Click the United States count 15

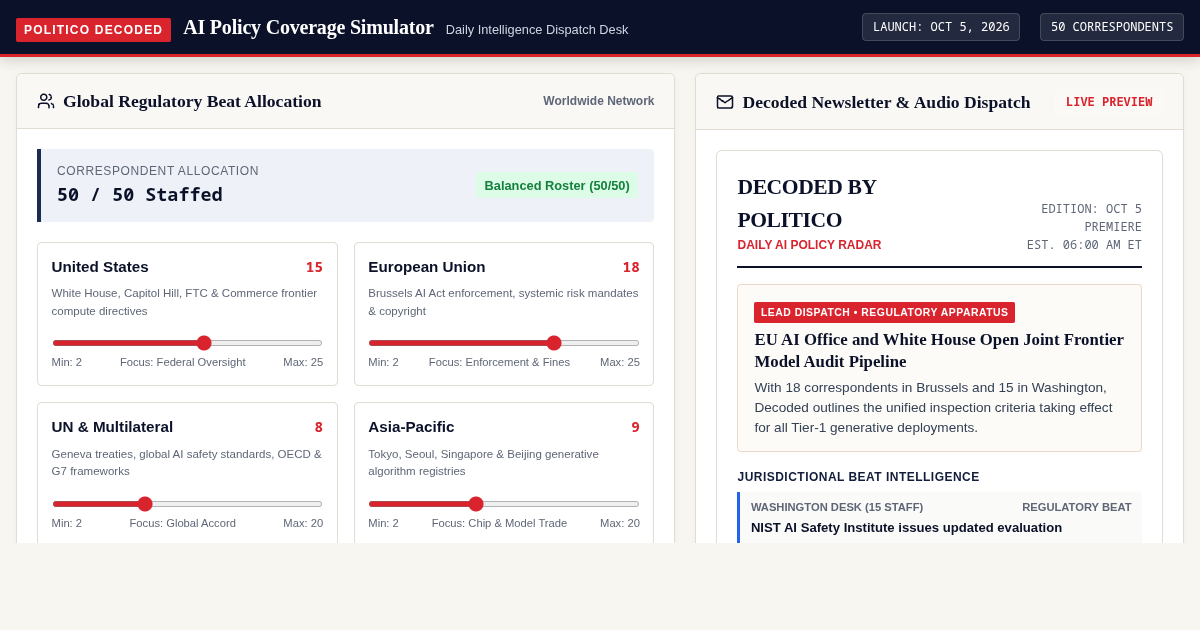click(314, 267)
